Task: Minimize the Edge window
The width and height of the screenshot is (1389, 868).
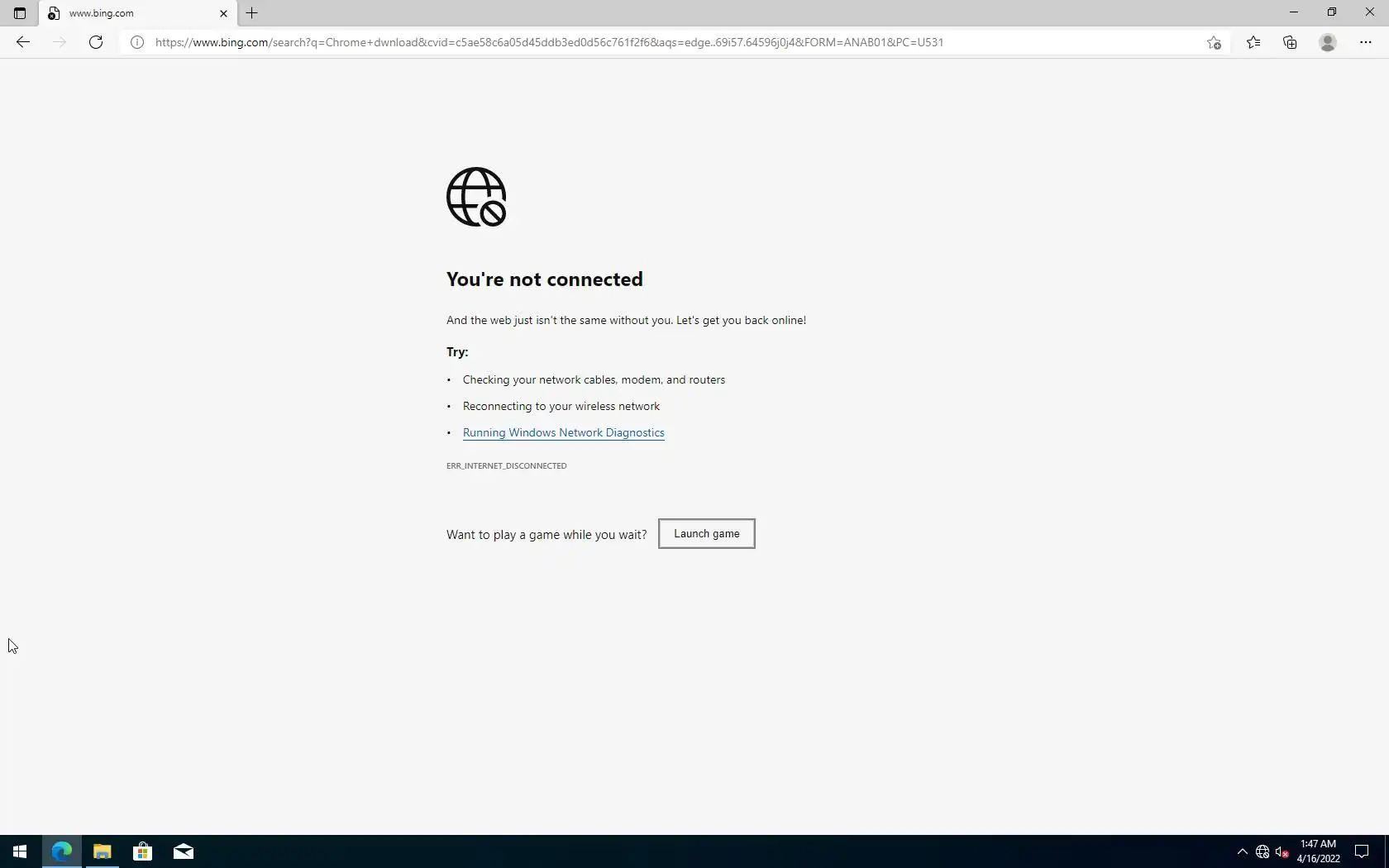Action: [x=1294, y=12]
